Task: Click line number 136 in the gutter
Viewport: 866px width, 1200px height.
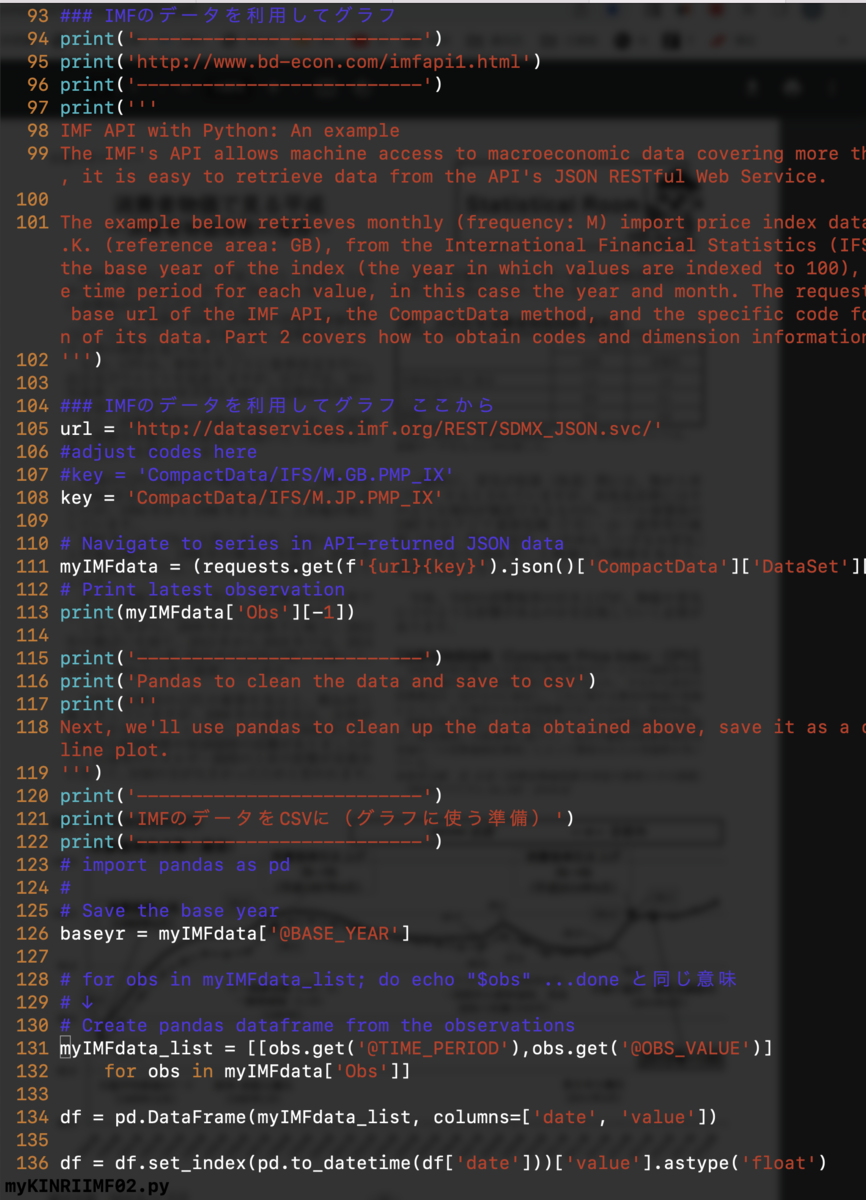Action: [32, 1163]
